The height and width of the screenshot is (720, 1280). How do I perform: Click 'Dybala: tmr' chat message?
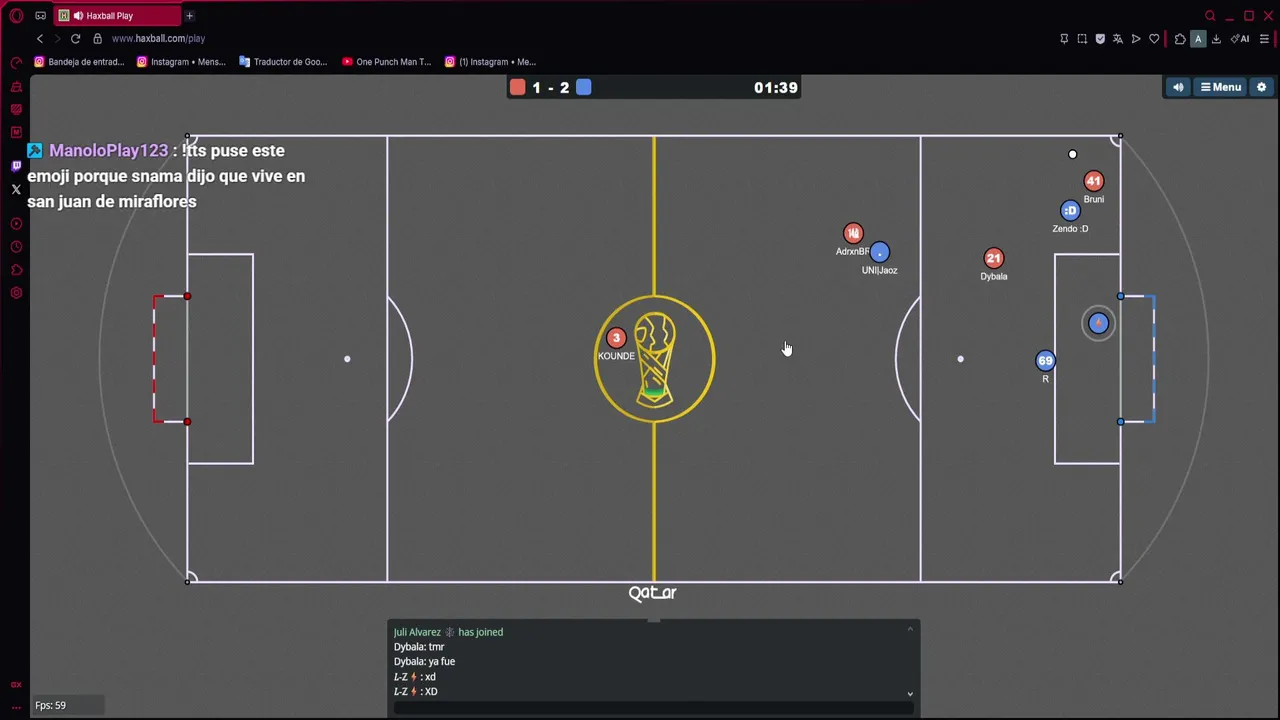click(x=418, y=647)
